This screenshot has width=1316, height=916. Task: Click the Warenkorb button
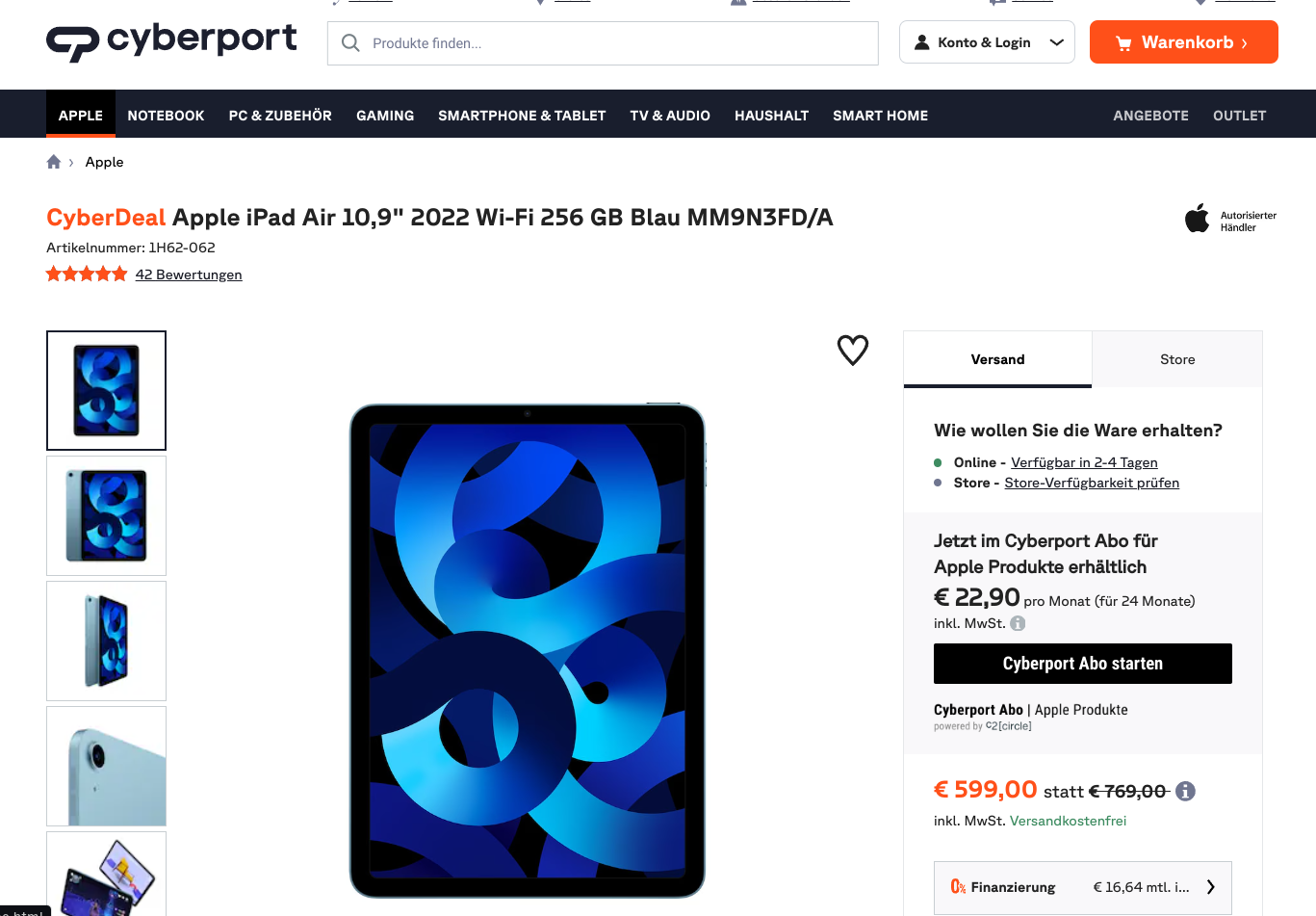(1184, 42)
